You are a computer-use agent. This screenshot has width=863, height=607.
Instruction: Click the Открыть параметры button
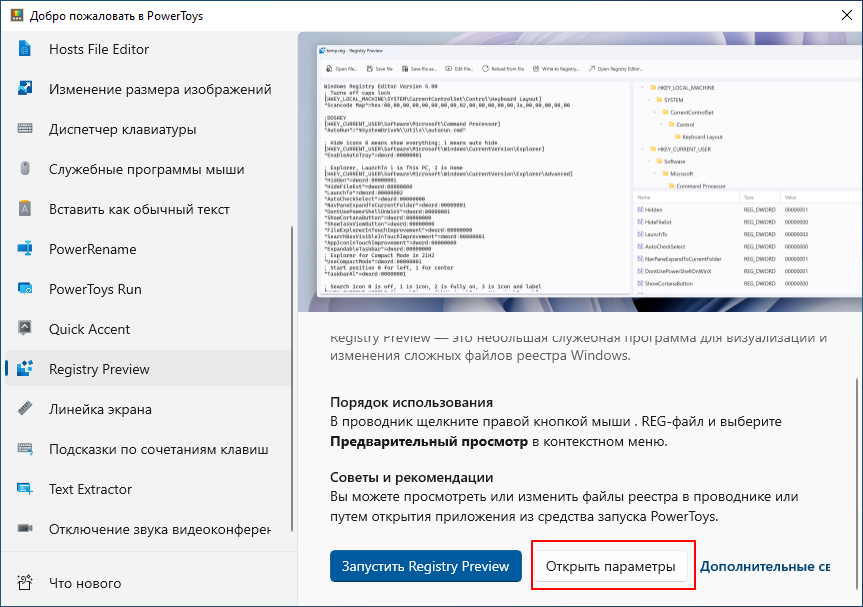click(610, 566)
